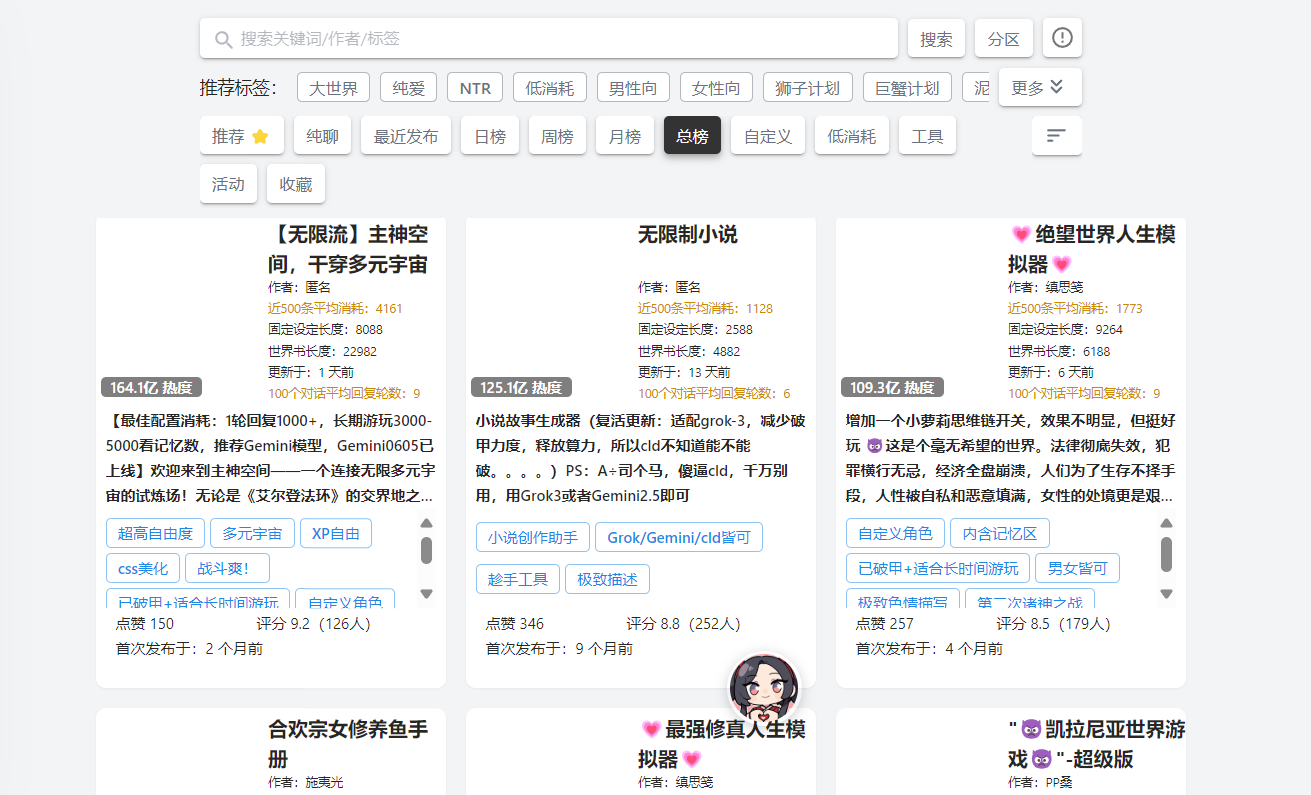The height and width of the screenshot is (795, 1311).
Task: Expand the 更多 tags list
Action: click(x=1039, y=87)
